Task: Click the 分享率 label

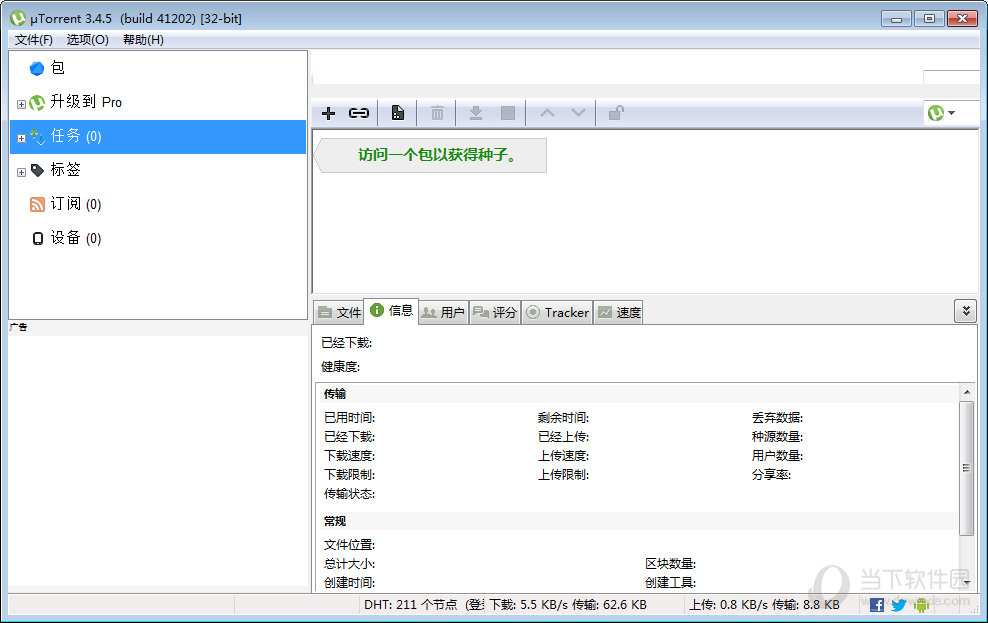Action: [771, 474]
